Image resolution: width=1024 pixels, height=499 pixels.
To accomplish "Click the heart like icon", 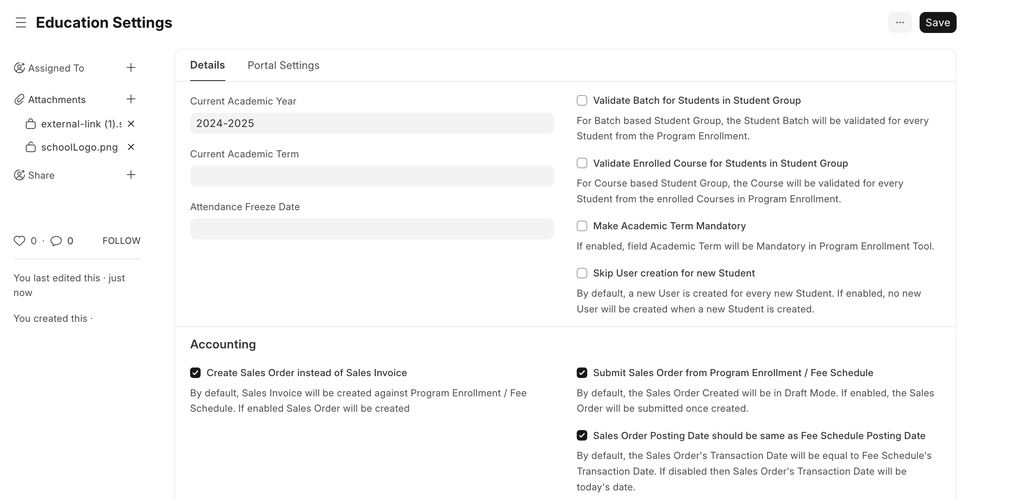I will click(19, 241).
